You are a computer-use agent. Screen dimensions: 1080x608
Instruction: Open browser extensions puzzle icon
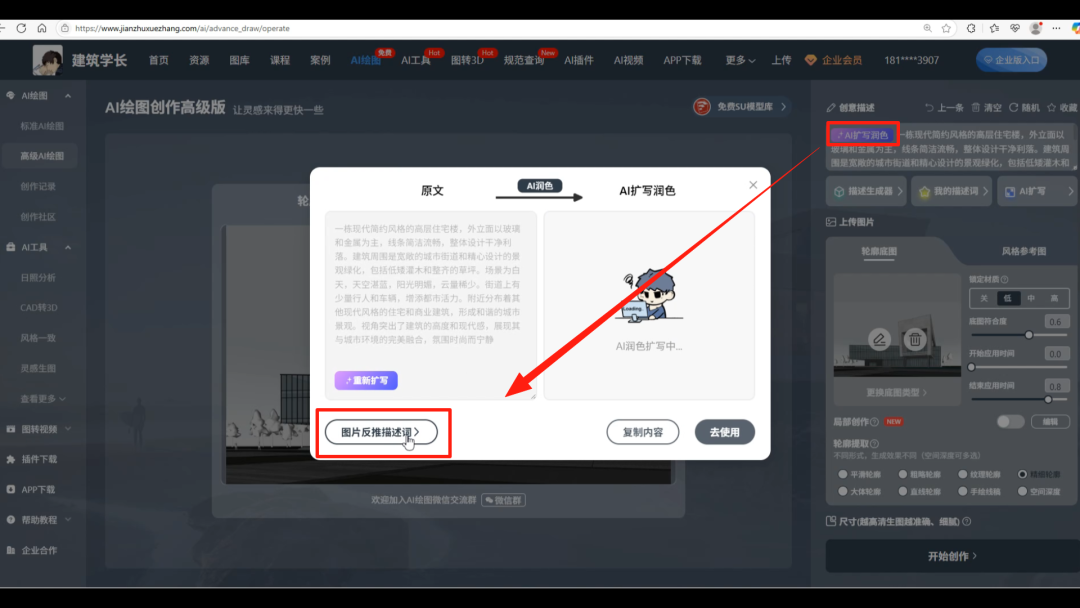coord(970,28)
